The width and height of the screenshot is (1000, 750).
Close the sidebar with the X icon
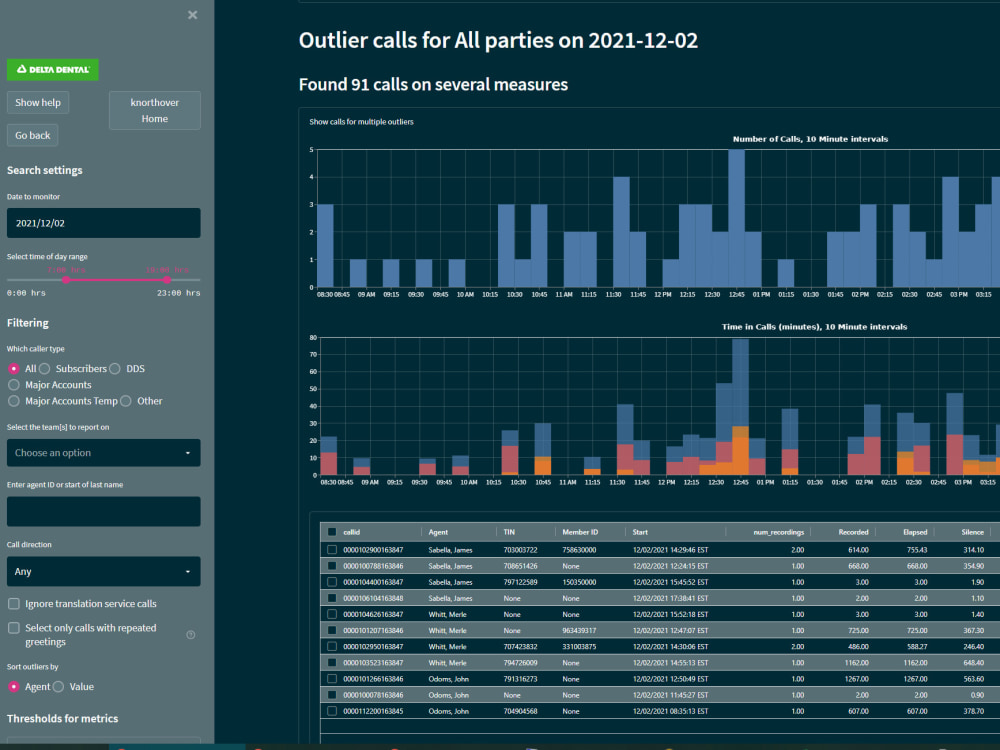click(x=193, y=15)
